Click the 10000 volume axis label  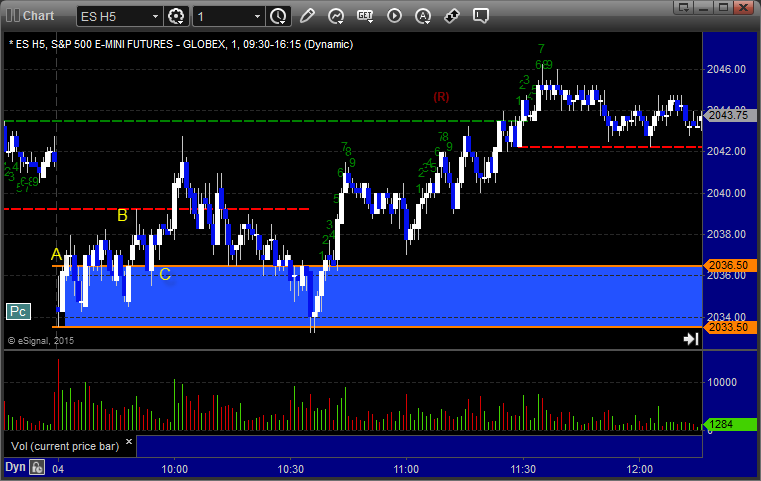coord(722,382)
